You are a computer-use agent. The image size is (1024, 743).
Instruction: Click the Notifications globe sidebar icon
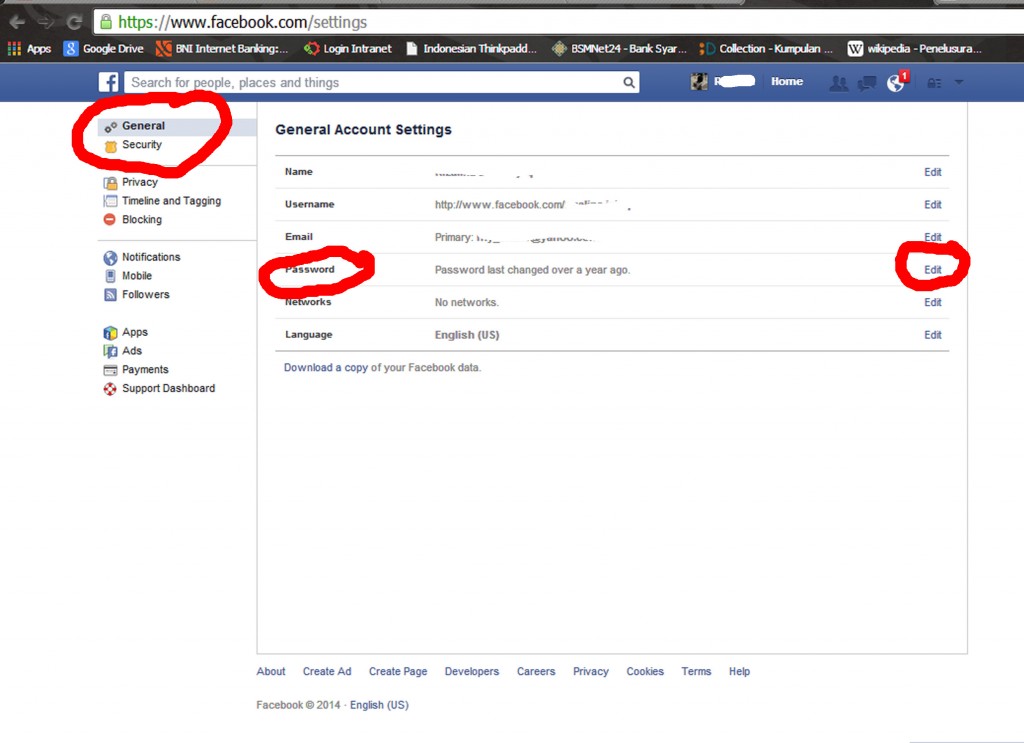pos(110,258)
